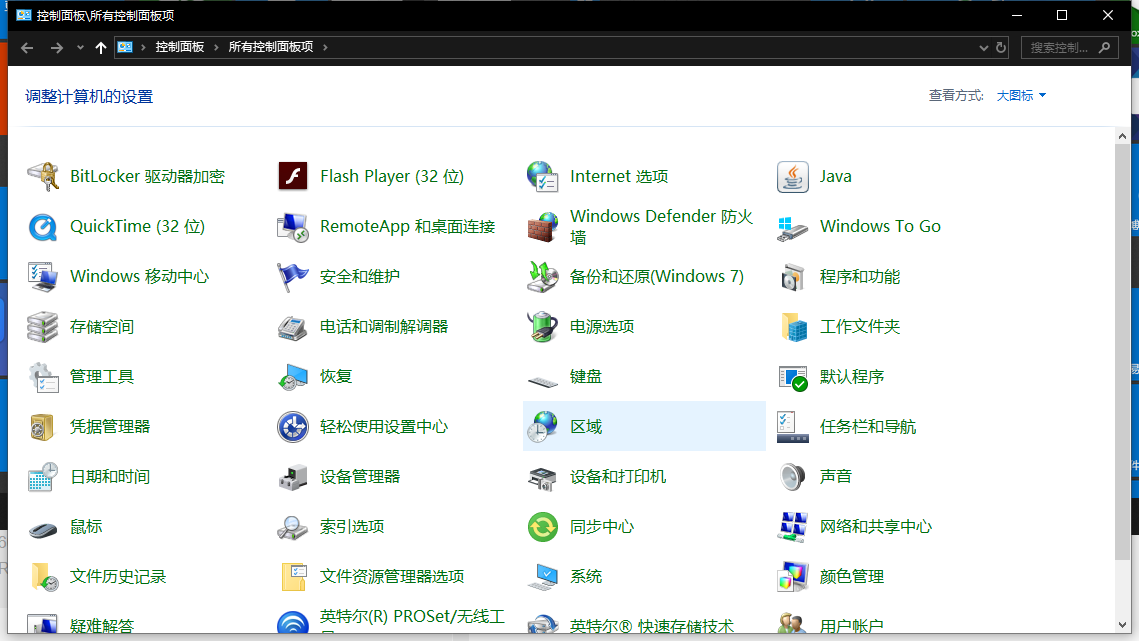Open the 文件资源管理器选项 icon

[x=293, y=578]
